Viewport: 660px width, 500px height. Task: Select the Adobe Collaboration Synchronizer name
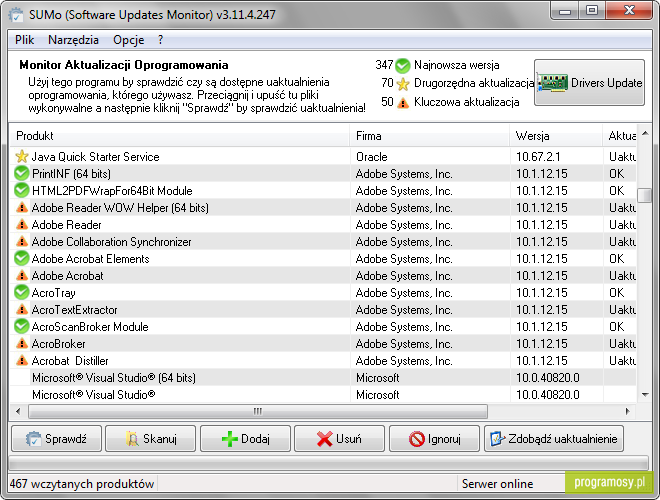112,242
